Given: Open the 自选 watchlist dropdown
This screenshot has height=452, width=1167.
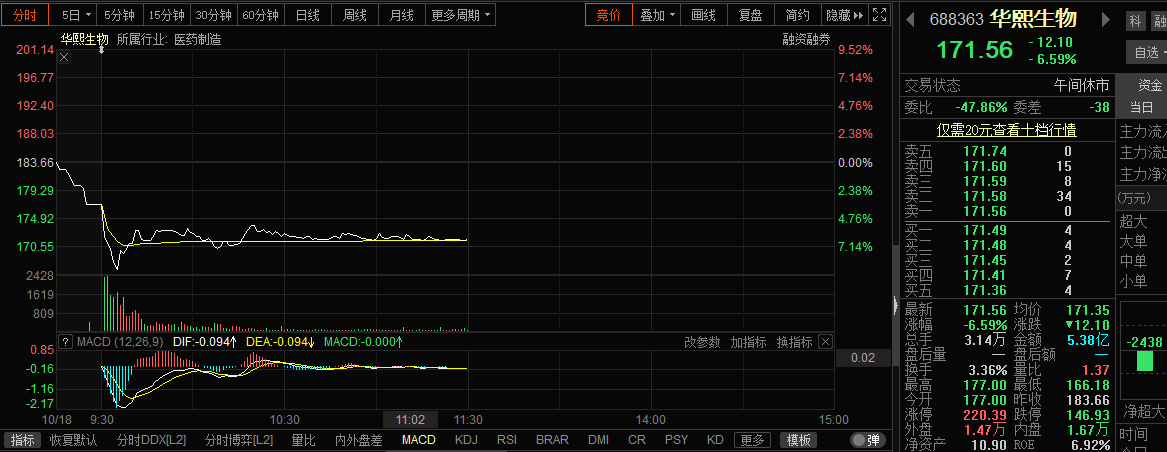Looking at the screenshot, I should [x=1146, y=52].
